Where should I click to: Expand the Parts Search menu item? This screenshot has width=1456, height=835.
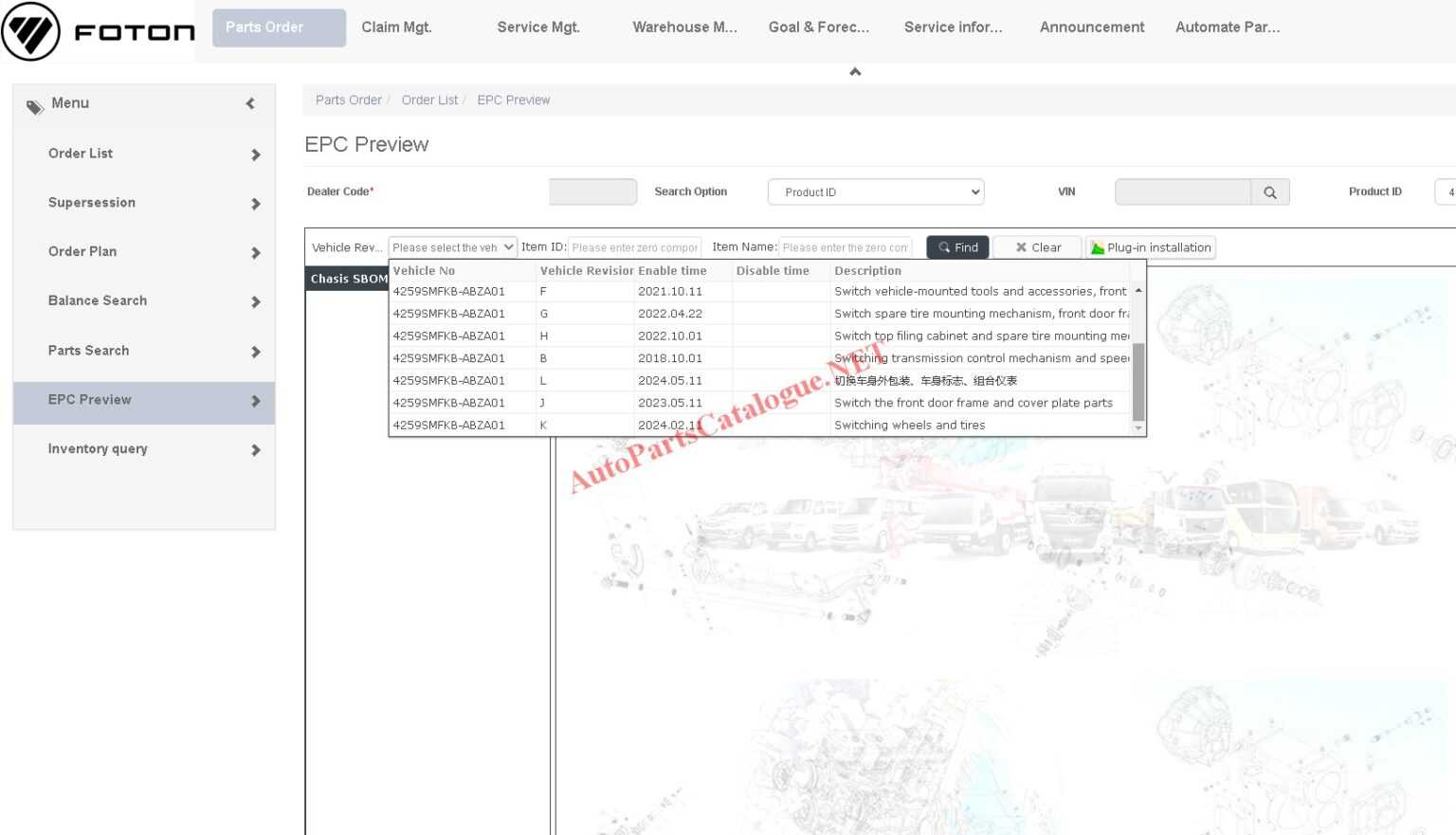click(x=256, y=352)
